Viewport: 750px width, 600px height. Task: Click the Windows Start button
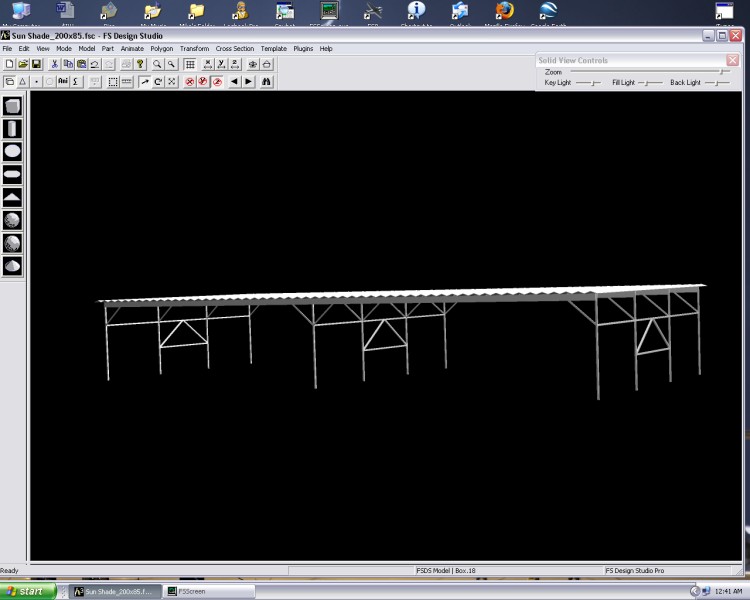point(27,591)
